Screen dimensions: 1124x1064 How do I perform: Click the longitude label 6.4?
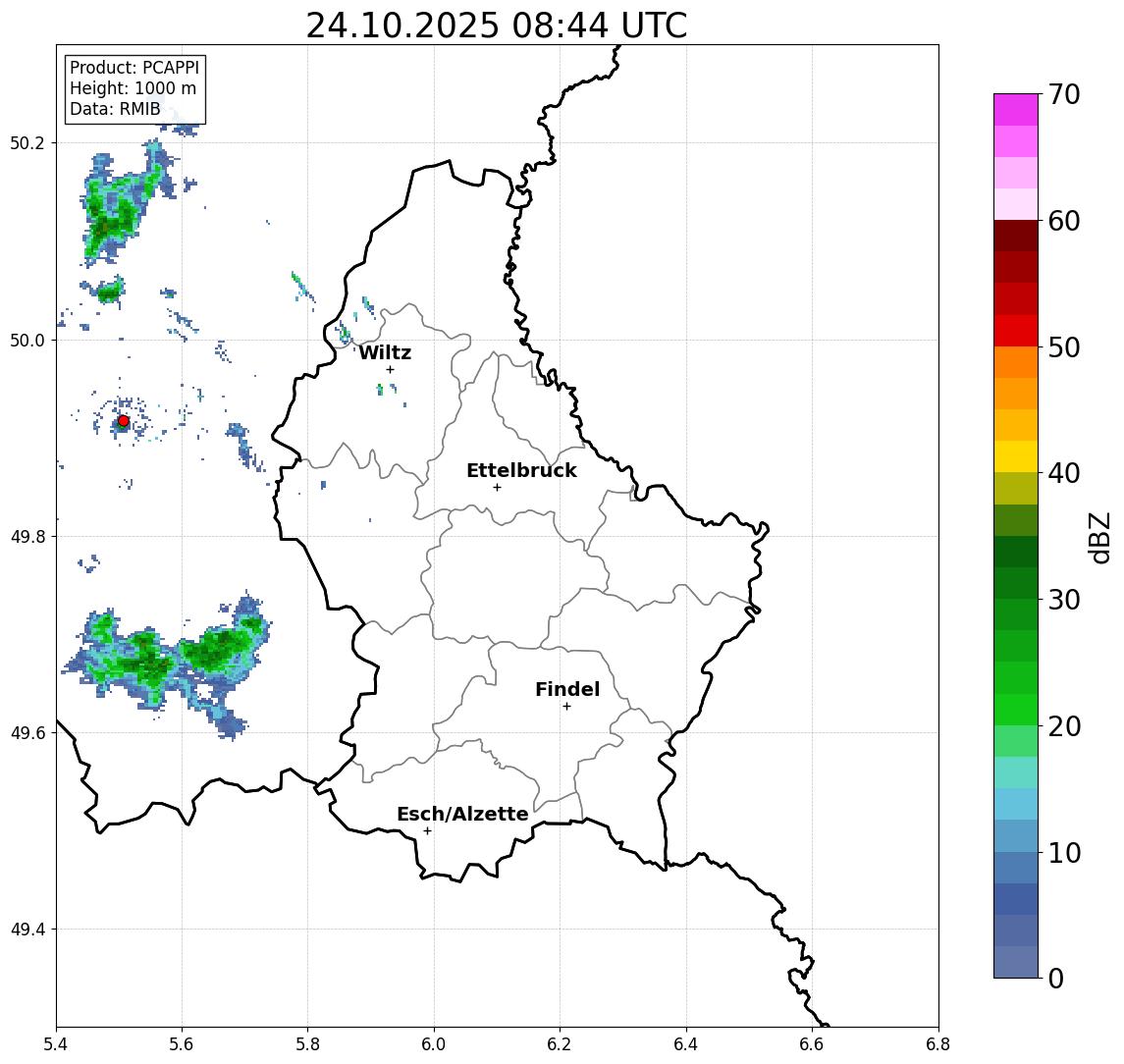click(x=686, y=1044)
